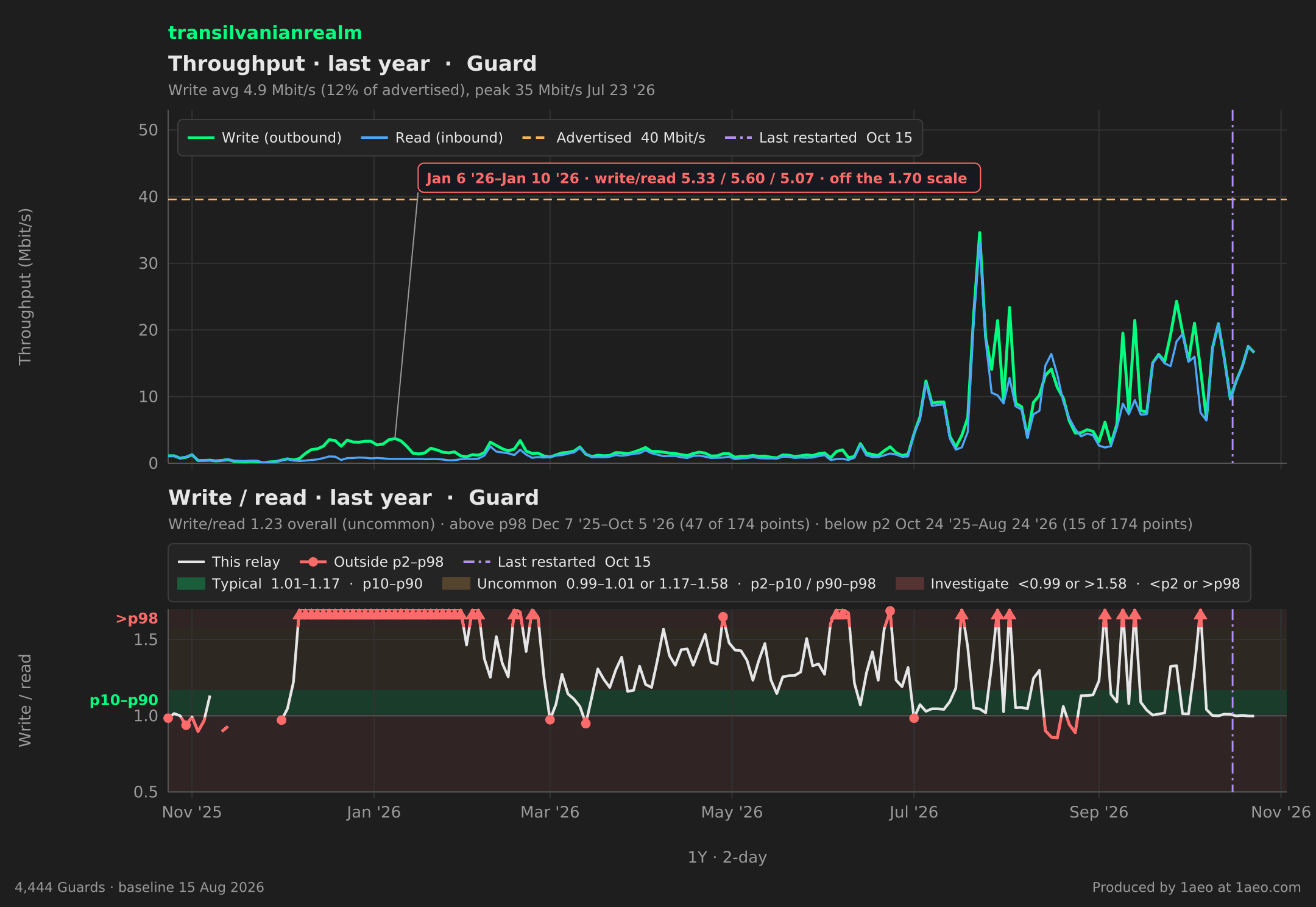Screen dimensions: 1316x907
Task: Click the brown Uncommon legend swatch
Action: coord(456,584)
